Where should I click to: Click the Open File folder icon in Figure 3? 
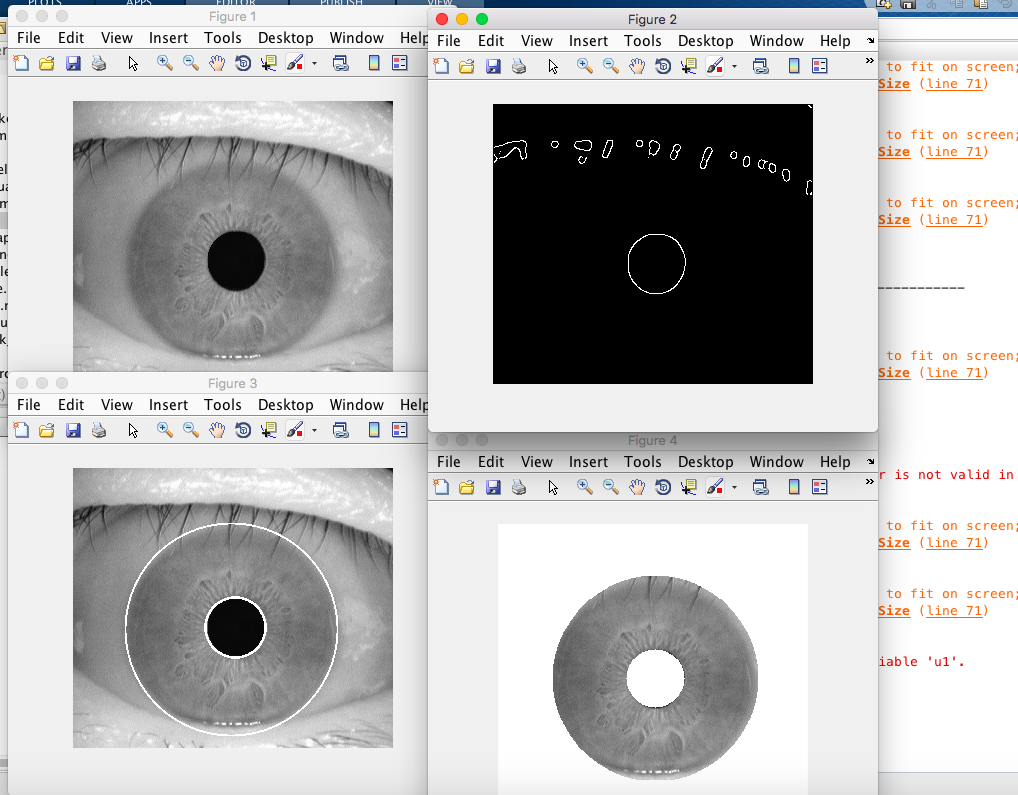47,430
